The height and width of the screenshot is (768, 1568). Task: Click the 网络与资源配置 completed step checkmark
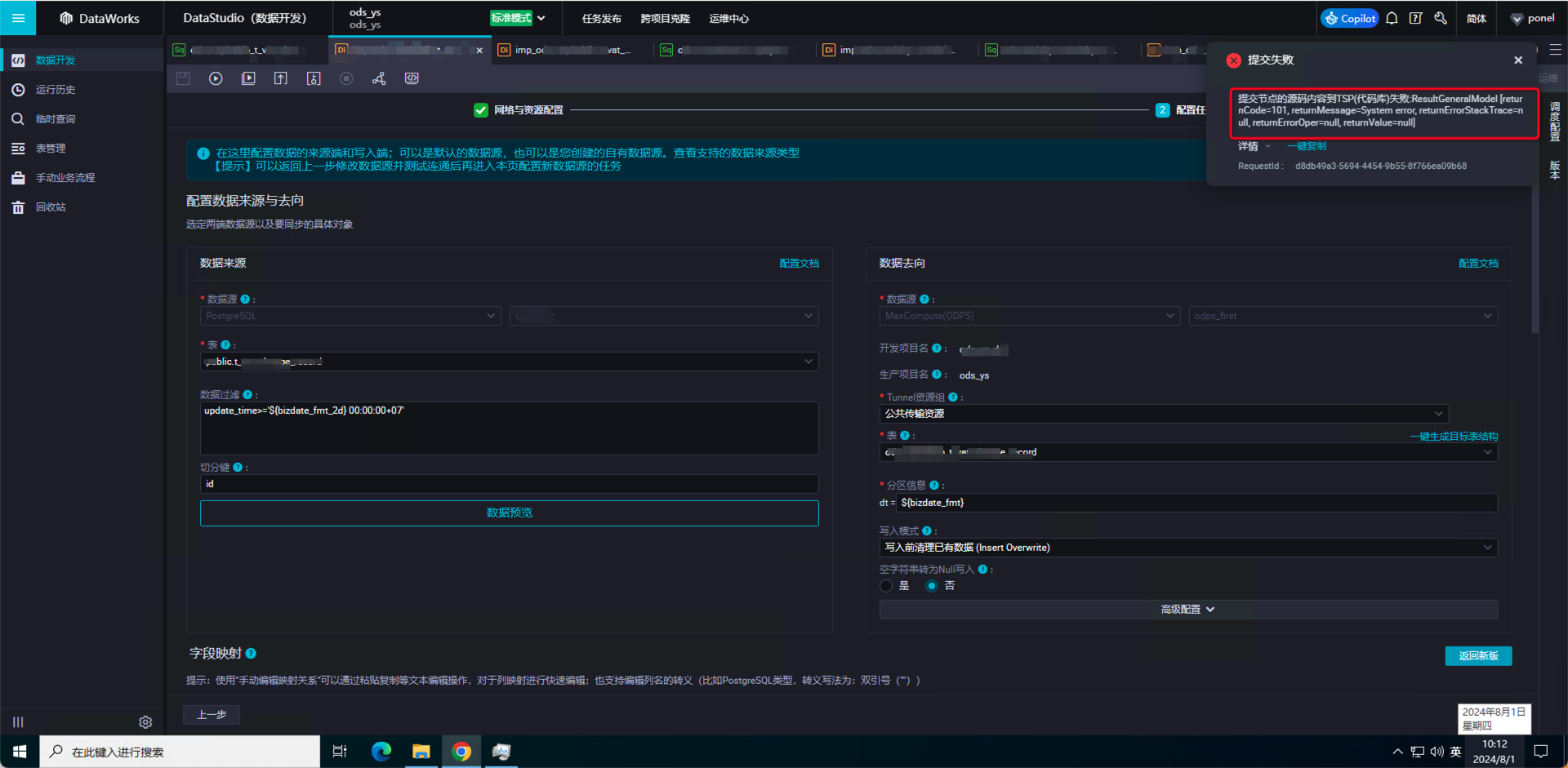(x=481, y=110)
